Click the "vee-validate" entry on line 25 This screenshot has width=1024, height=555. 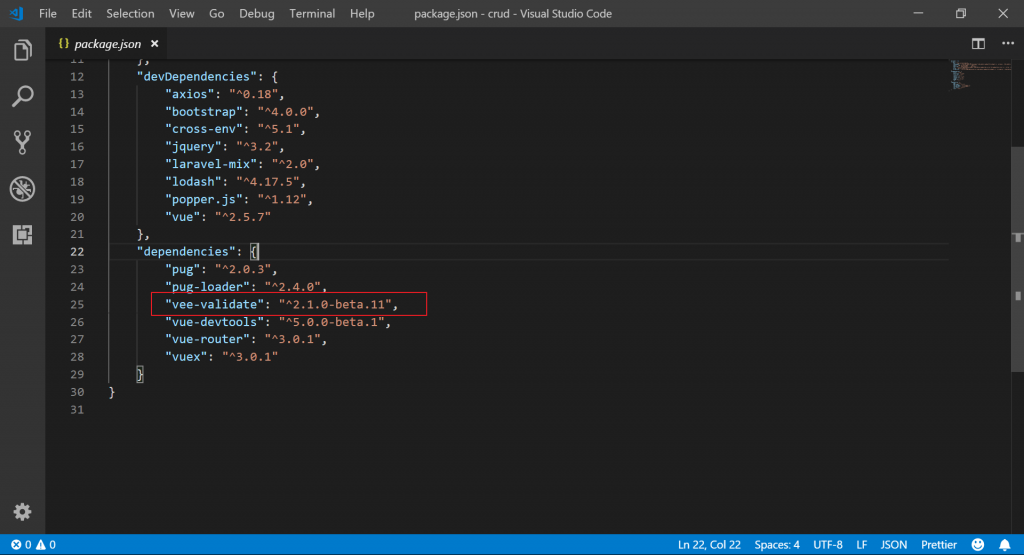click(281, 304)
